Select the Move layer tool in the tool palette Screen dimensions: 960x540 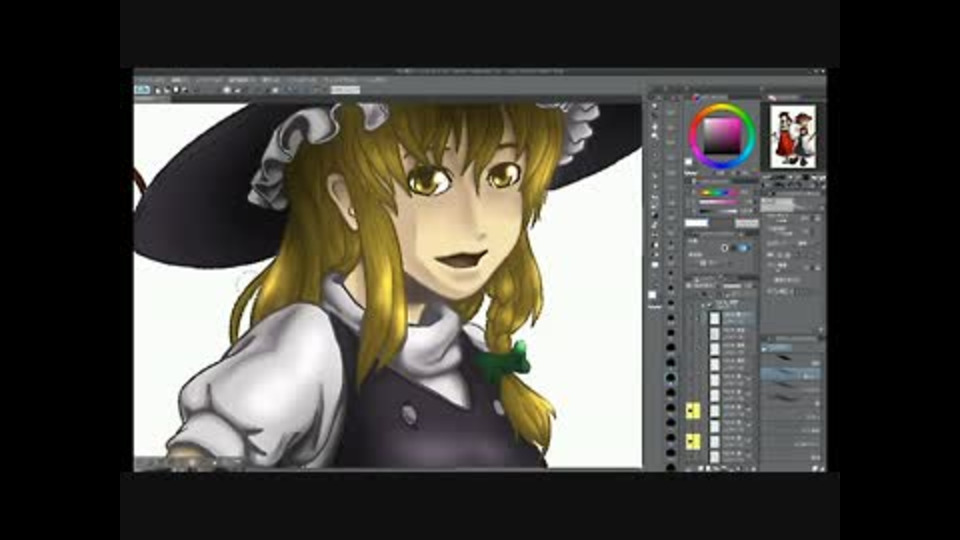pyautogui.click(x=654, y=137)
